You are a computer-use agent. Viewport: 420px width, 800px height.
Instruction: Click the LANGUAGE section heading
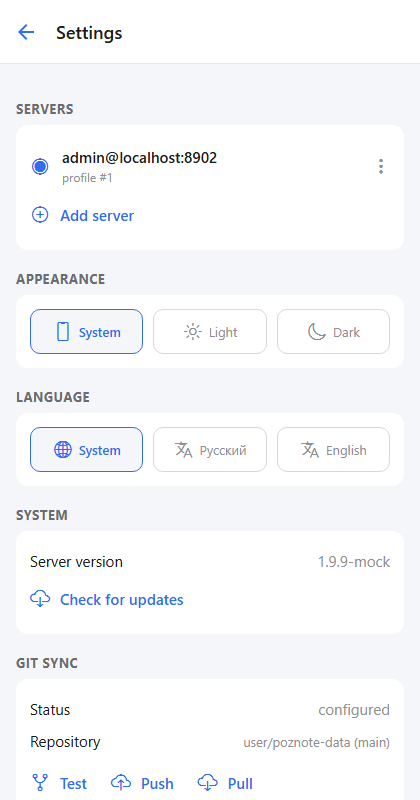coord(53,397)
